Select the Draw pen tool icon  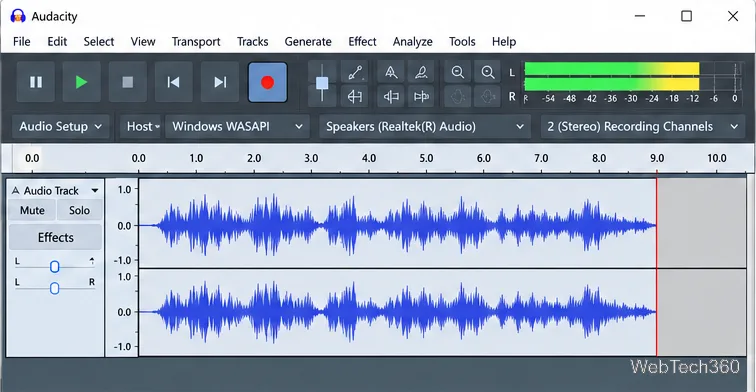tap(421, 72)
